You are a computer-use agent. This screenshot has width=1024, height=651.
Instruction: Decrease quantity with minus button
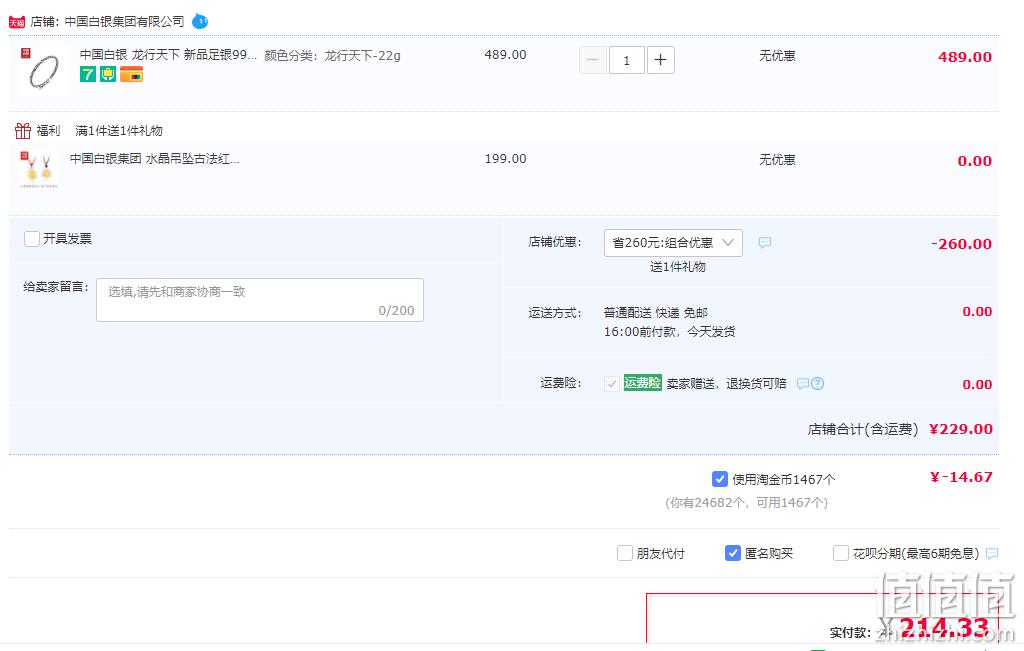click(593, 60)
